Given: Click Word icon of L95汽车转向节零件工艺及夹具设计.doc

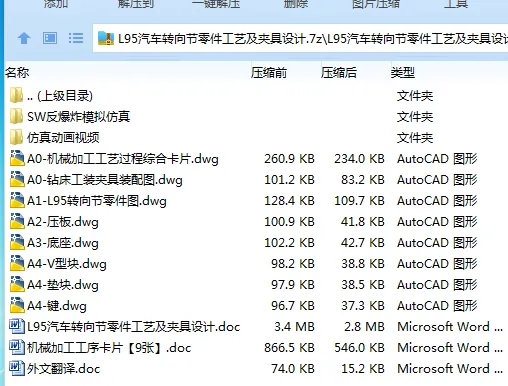Looking at the screenshot, I should click(17, 326).
